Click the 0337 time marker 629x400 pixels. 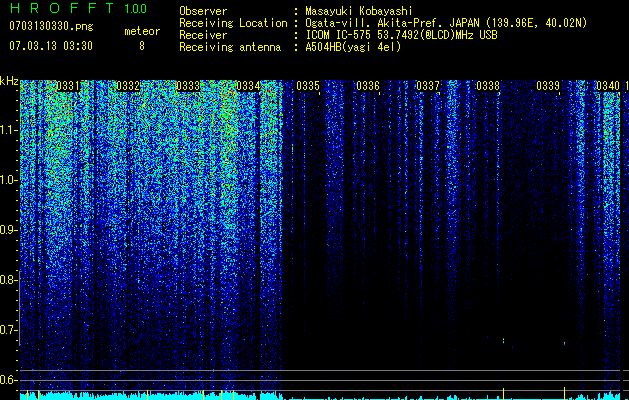[x=428, y=86]
